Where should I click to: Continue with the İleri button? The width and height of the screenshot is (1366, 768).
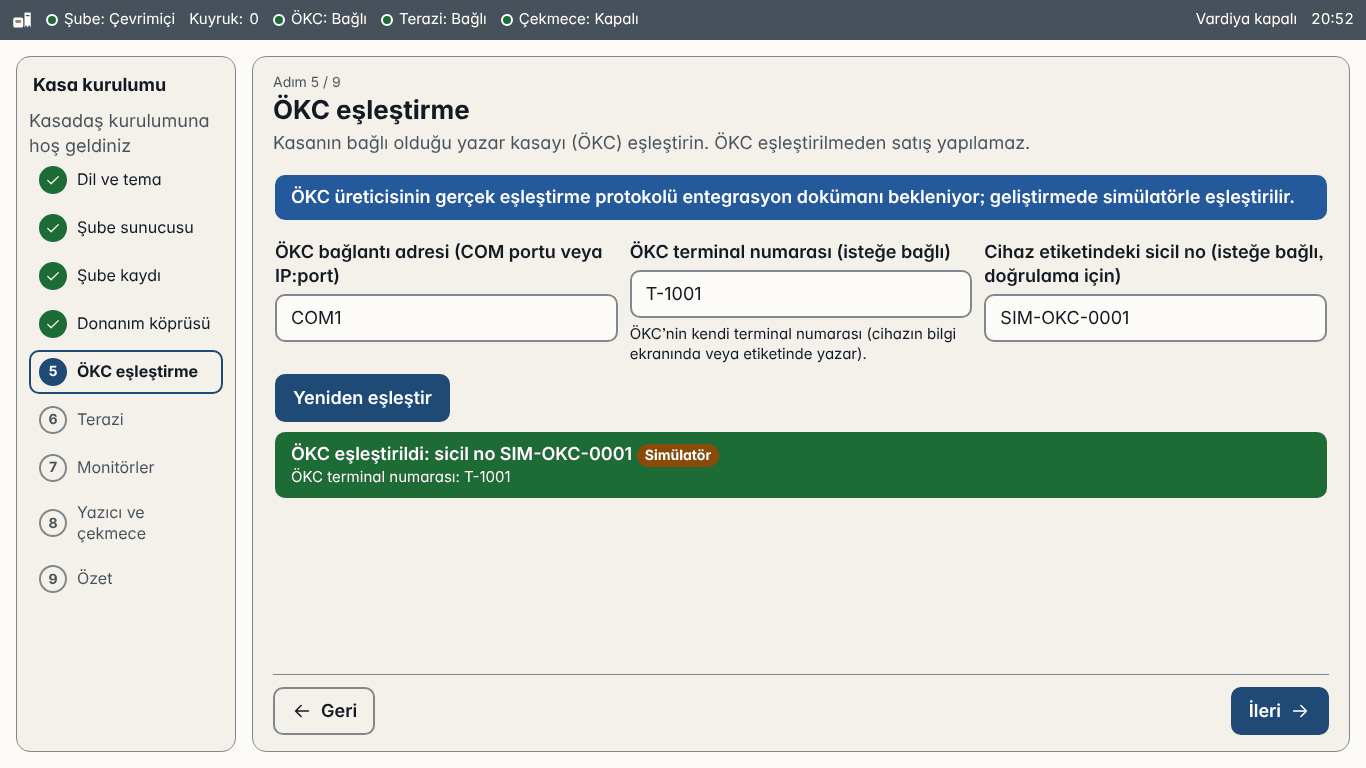click(1279, 711)
